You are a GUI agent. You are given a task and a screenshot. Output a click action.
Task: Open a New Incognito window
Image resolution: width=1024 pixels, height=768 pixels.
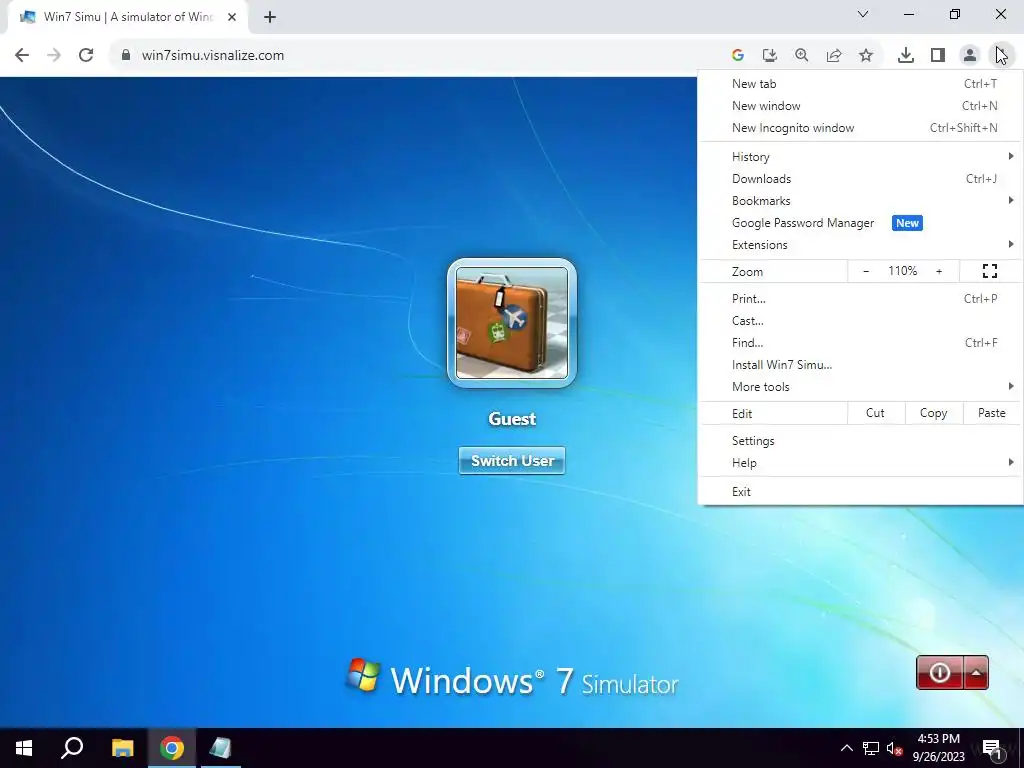point(861,128)
